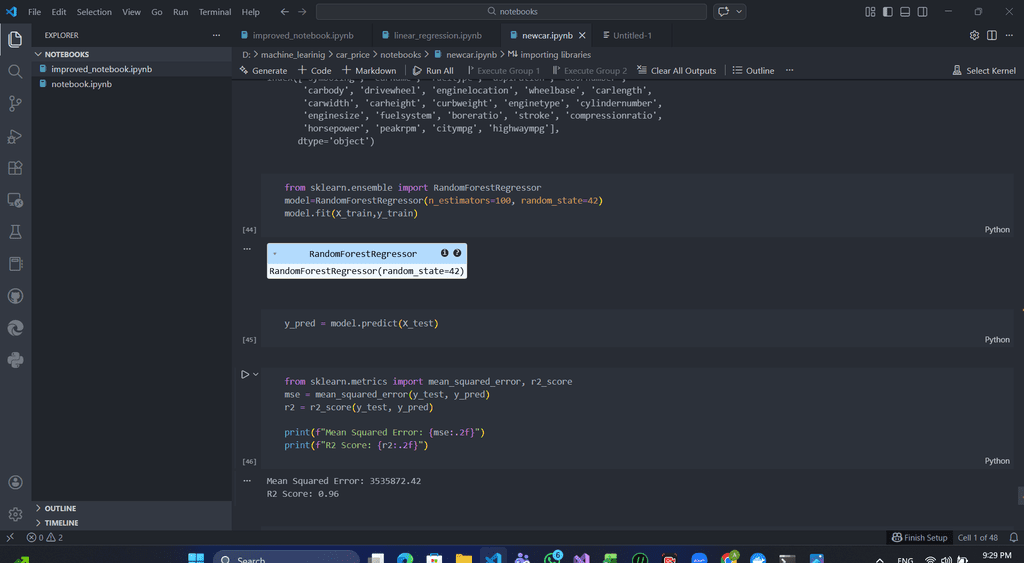The image size is (1024, 563).
Task: Collapse the NOTEBOOKS folder section
Action: click(66, 54)
